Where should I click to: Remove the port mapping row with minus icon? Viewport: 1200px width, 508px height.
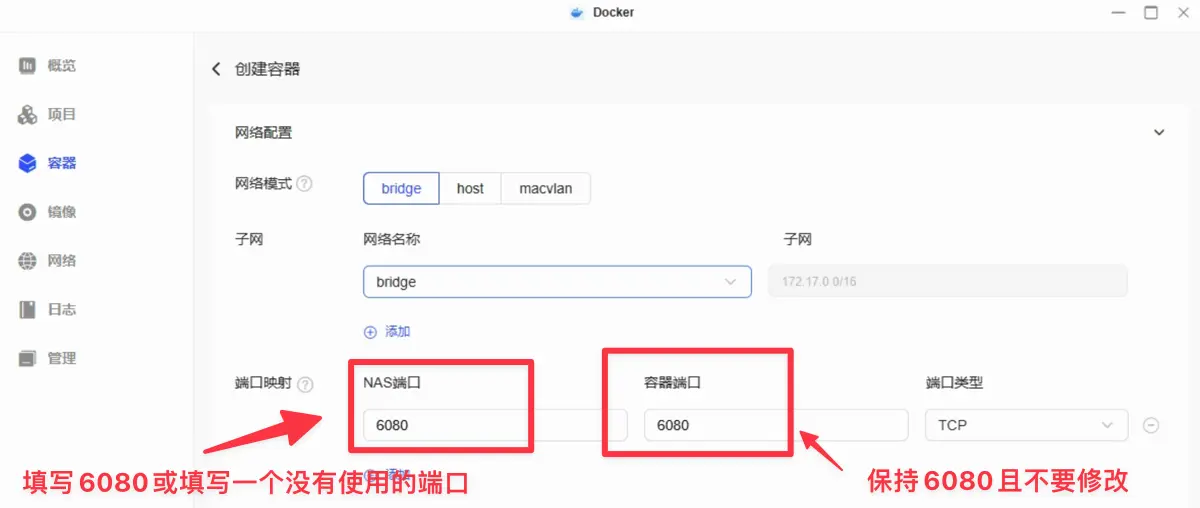1151,425
